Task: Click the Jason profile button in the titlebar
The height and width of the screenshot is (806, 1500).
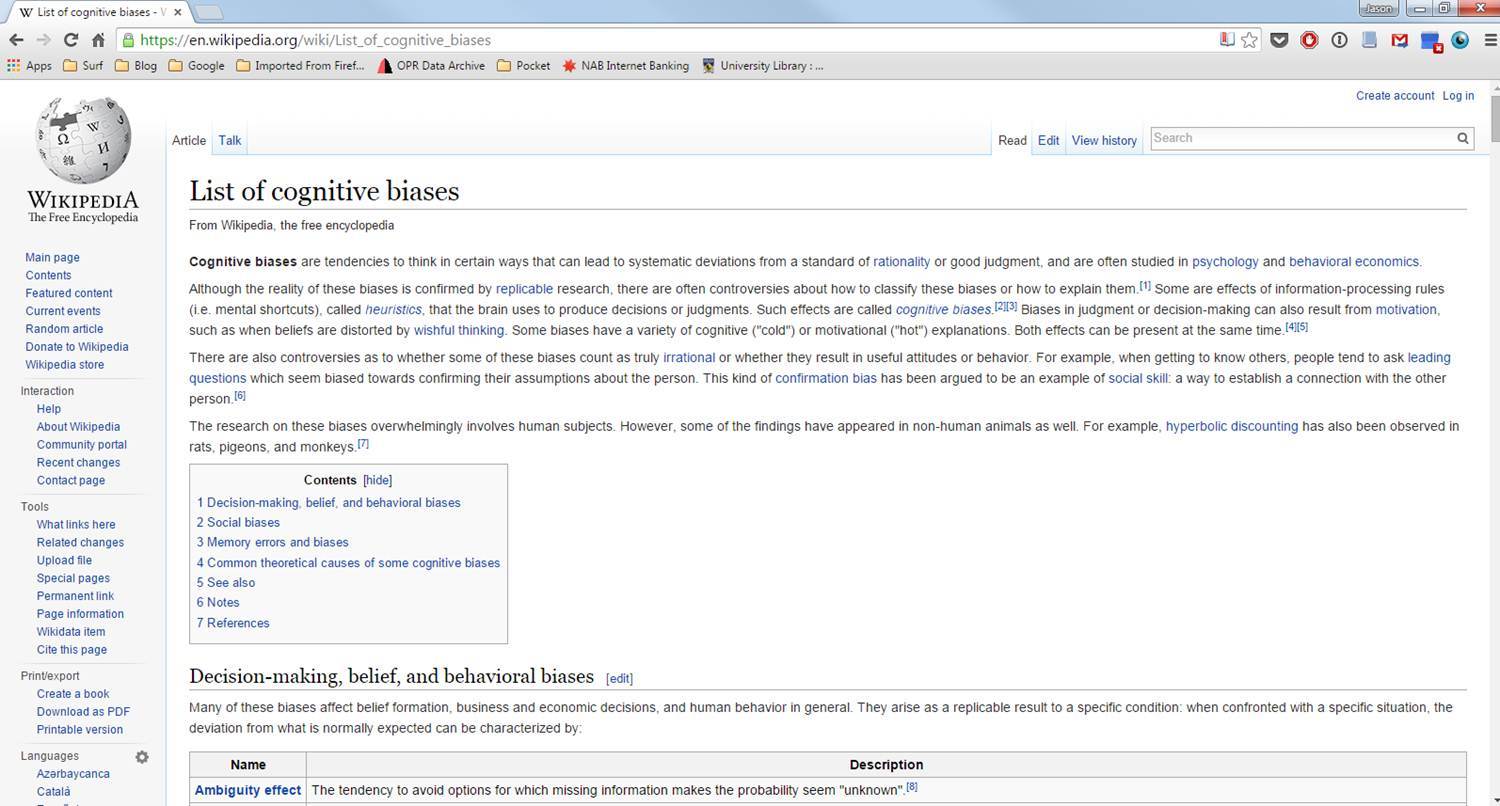Action: [x=1377, y=8]
